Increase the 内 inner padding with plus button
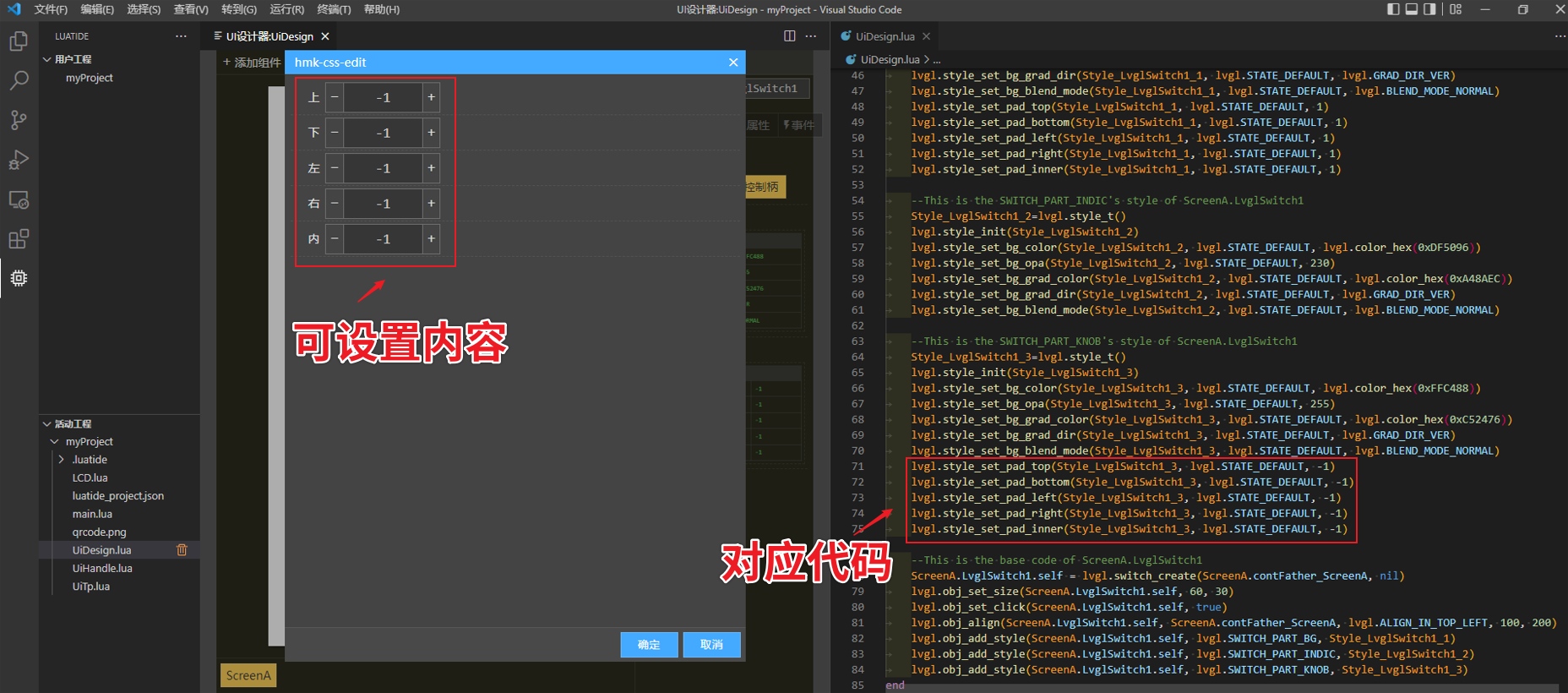 click(431, 239)
